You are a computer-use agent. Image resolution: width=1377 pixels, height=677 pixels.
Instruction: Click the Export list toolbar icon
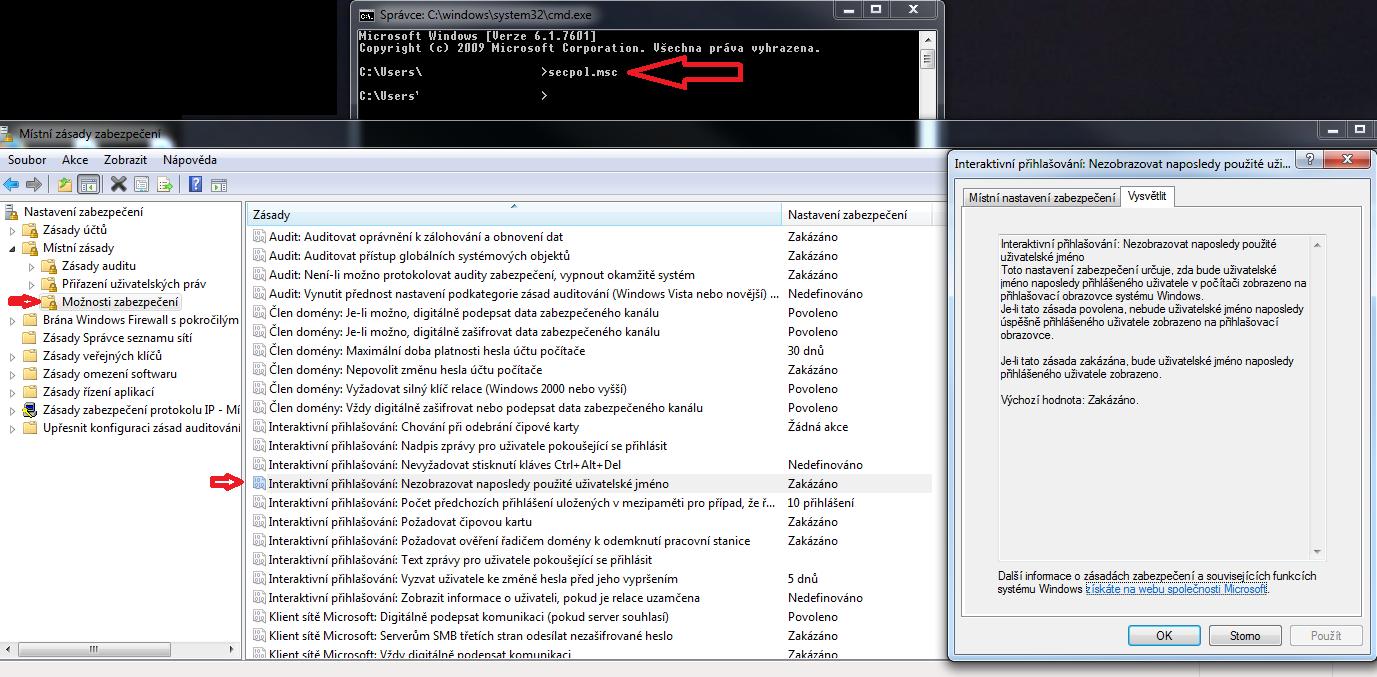[x=165, y=184]
